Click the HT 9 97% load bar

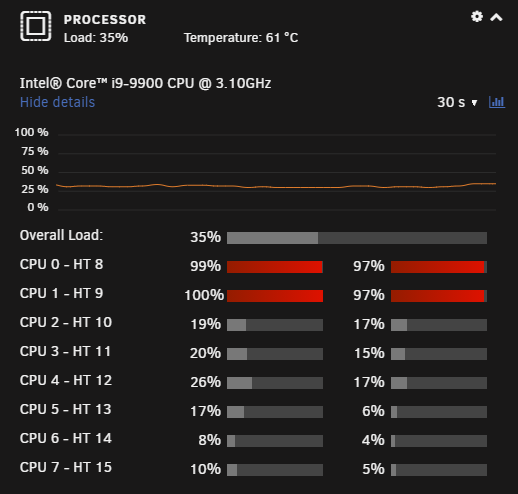tap(439, 296)
